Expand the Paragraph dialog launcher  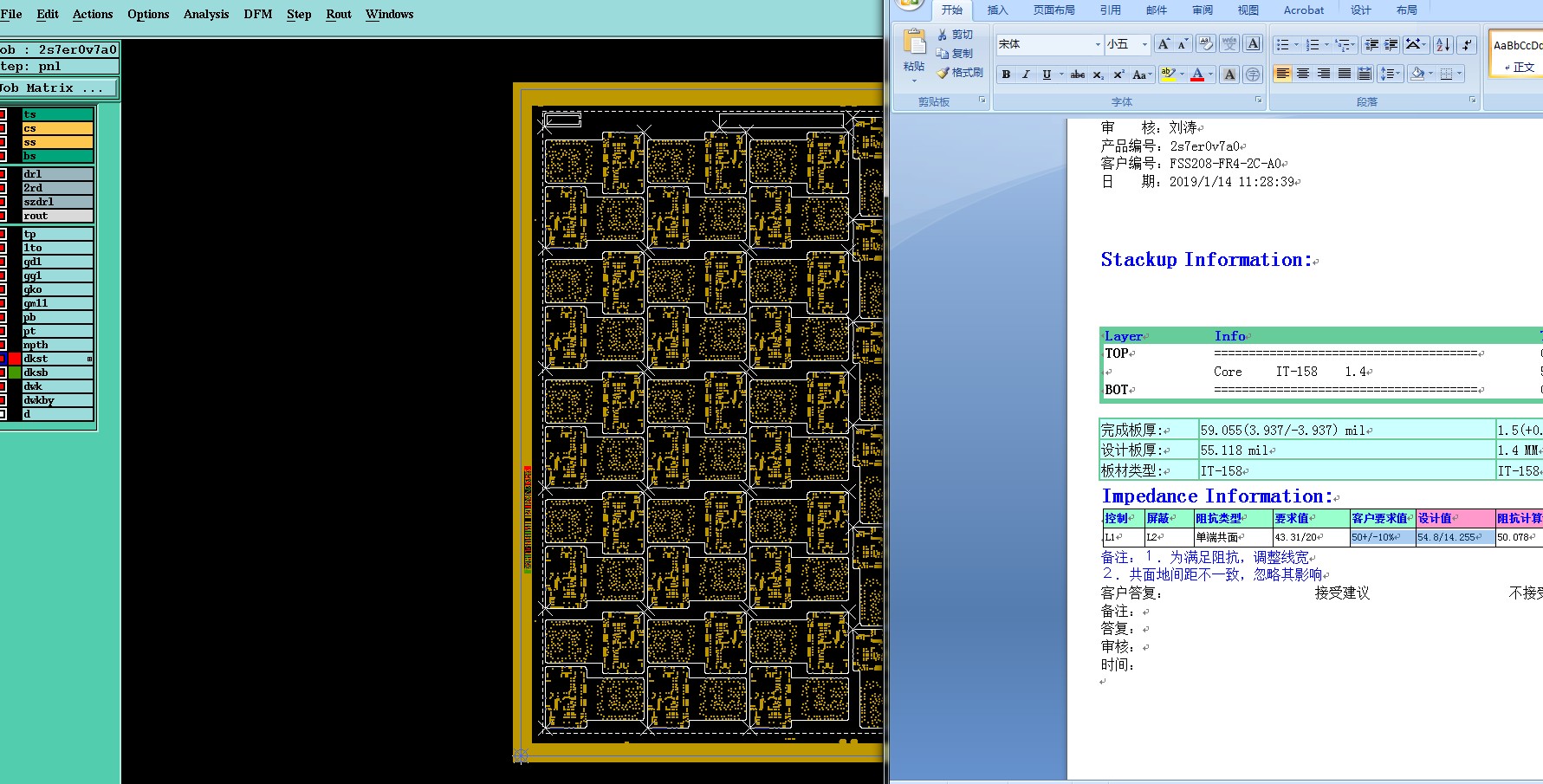[x=1472, y=100]
